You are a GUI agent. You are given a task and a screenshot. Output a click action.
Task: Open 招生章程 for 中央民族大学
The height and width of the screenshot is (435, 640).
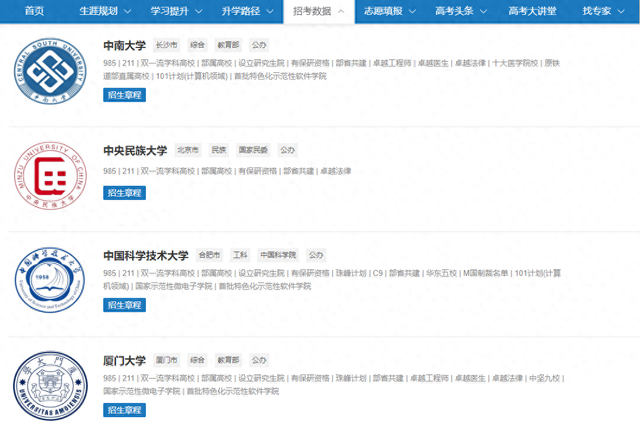pos(124,193)
